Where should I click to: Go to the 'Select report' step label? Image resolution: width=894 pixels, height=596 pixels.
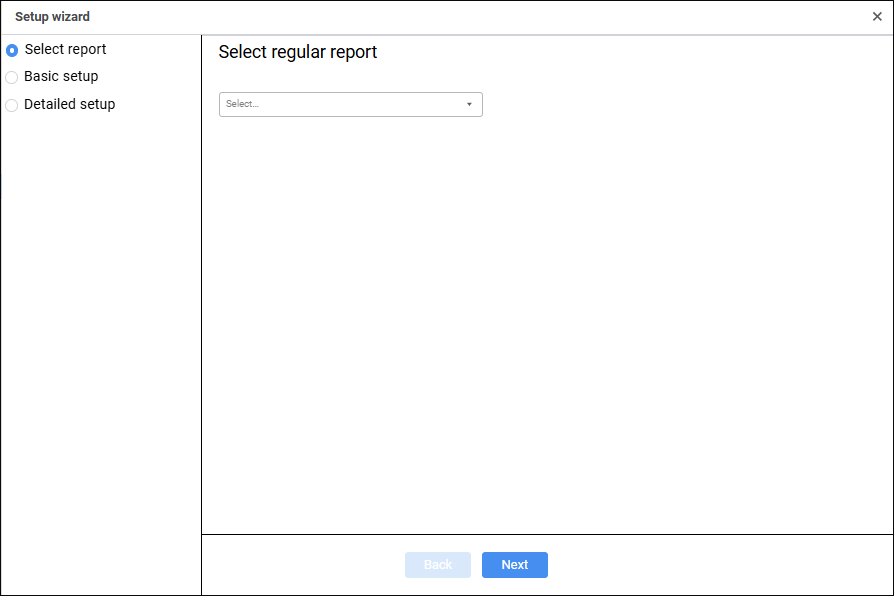[x=66, y=49]
